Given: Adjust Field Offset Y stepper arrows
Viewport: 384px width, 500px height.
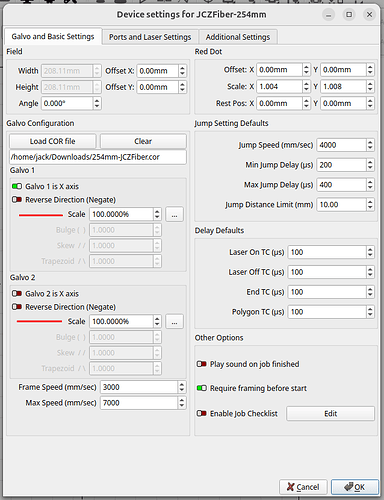Looking at the screenshot, I should [182, 87].
